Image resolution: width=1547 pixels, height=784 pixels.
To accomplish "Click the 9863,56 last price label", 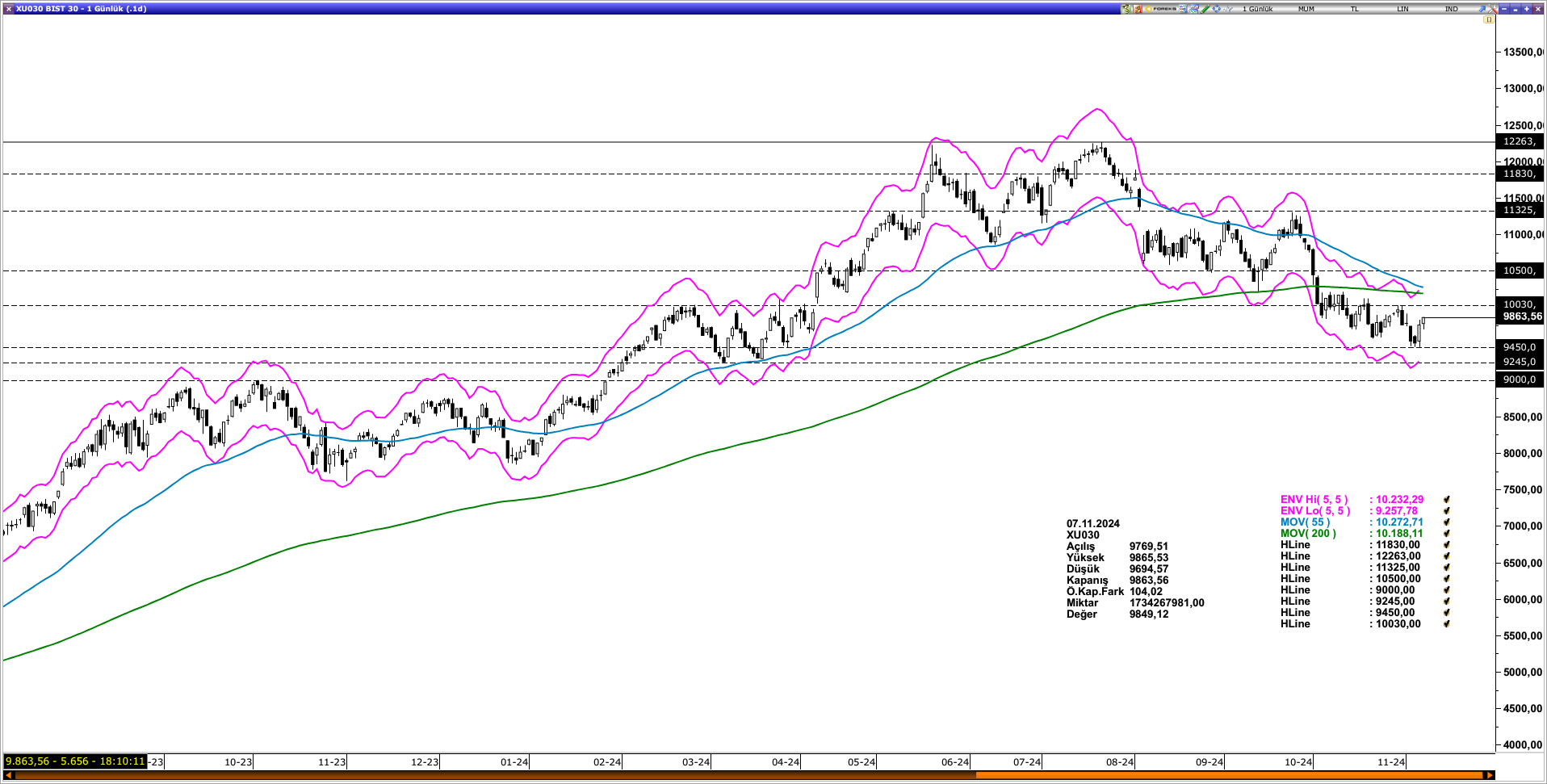I will tap(1520, 317).
